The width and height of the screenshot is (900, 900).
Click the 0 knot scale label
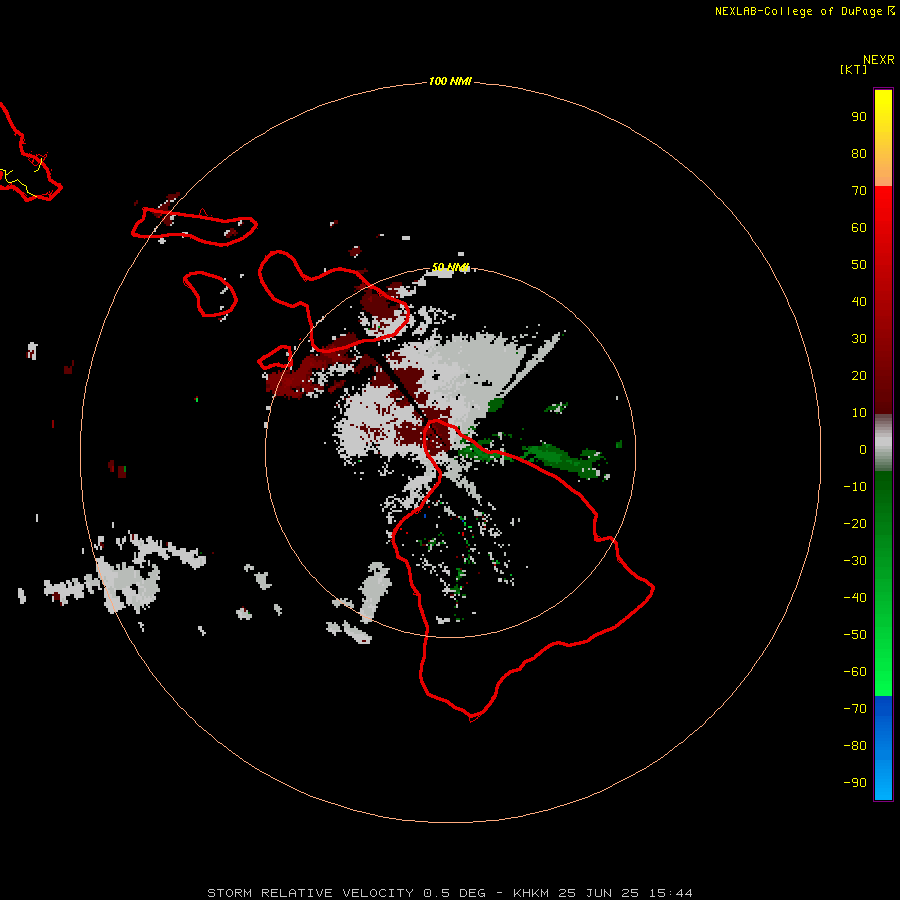click(863, 450)
